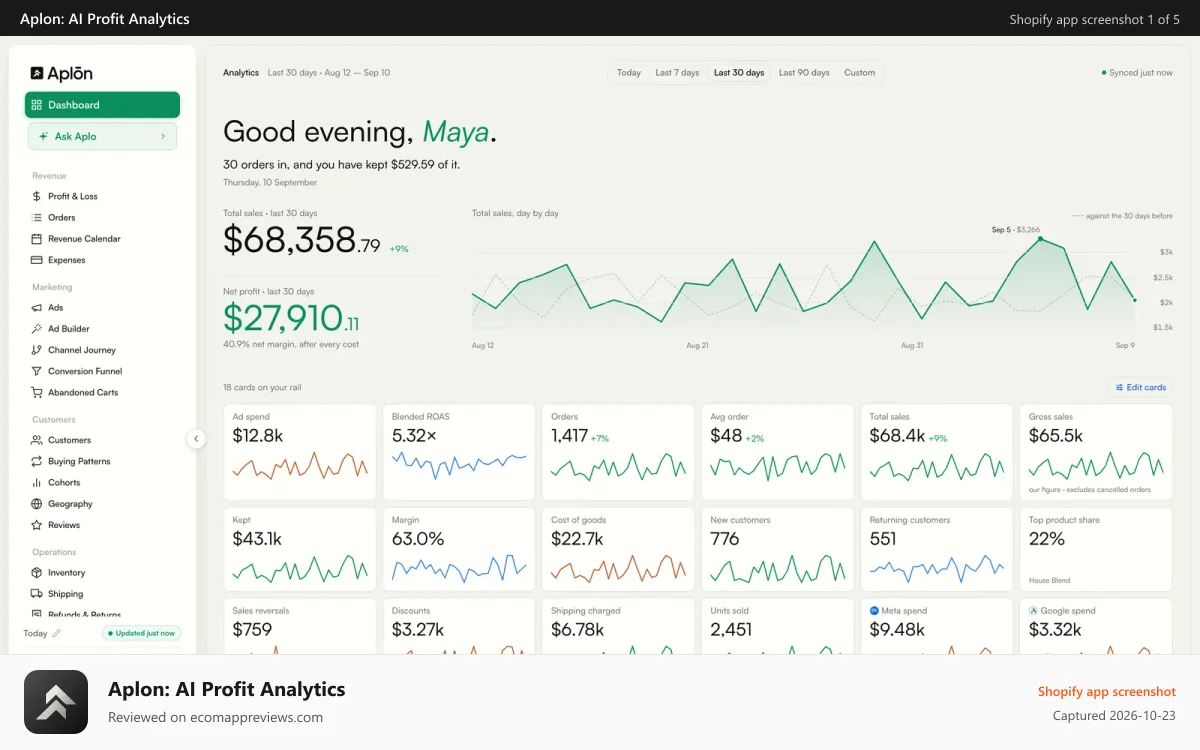Screen dimensions: 1200x750
Task: Click the Gross sales $65.5k card
Action: 1096,452
